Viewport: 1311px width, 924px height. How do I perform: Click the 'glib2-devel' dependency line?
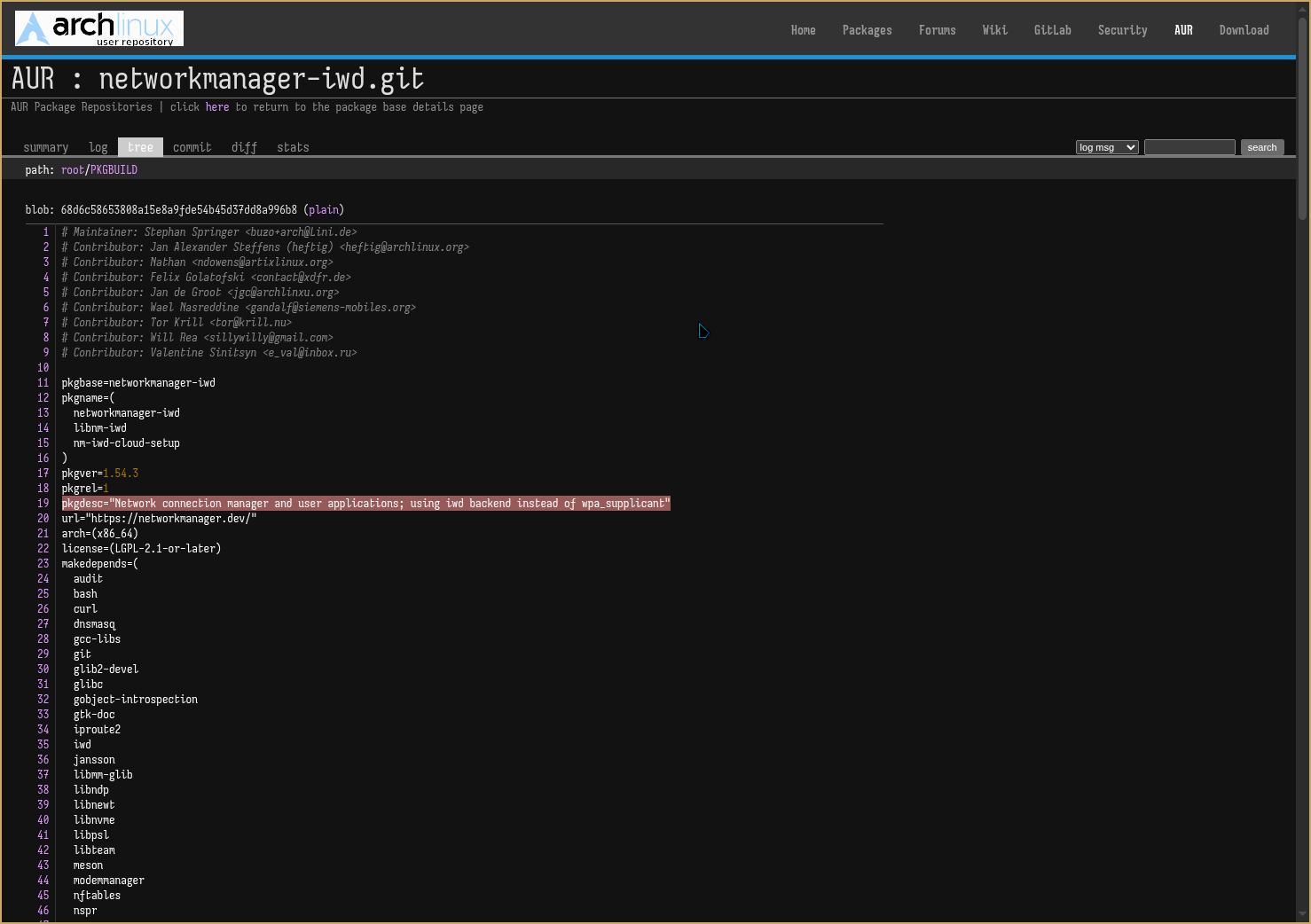coord(106,670)
